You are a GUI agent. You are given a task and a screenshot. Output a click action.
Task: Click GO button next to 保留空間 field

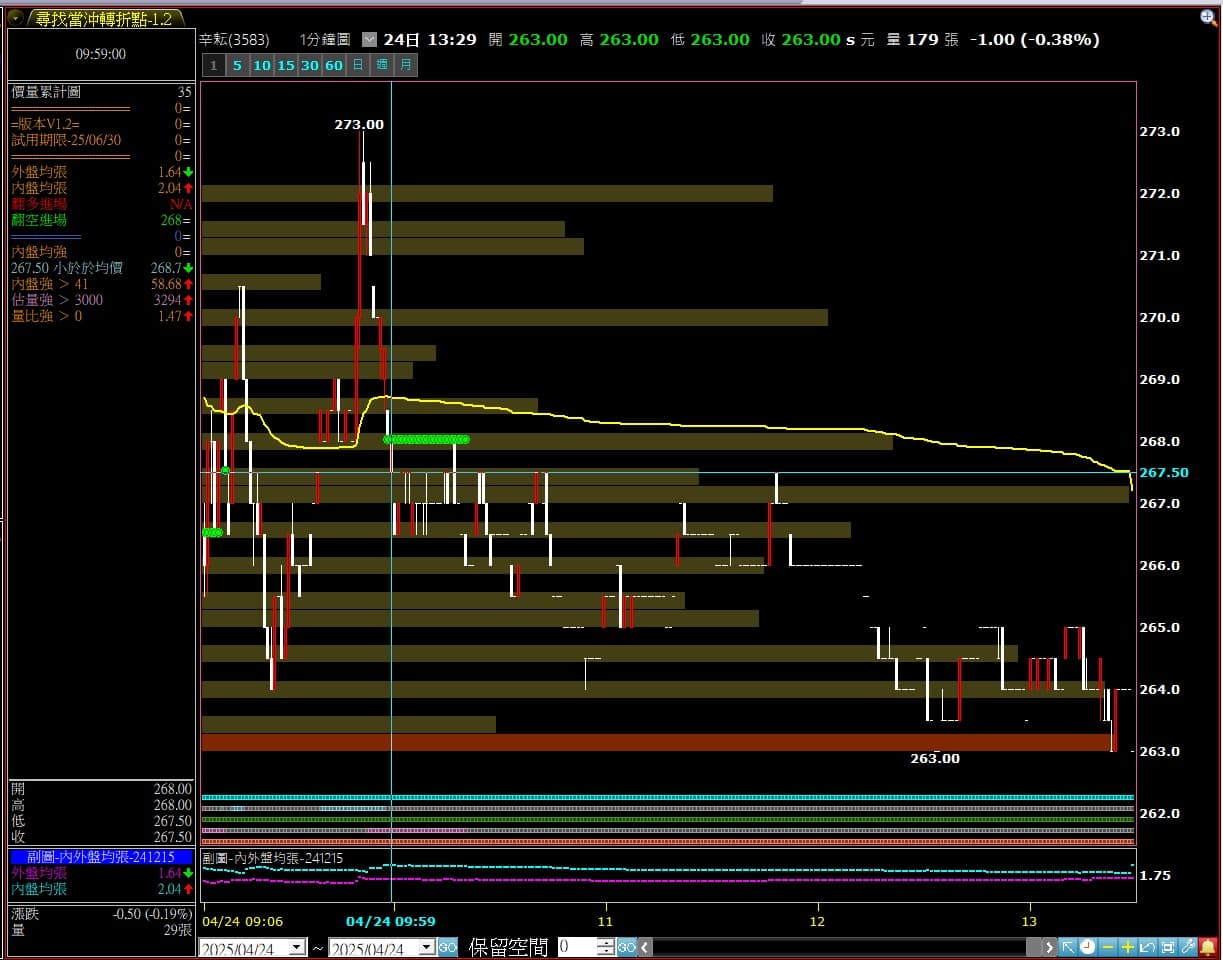tap(627, 947)
